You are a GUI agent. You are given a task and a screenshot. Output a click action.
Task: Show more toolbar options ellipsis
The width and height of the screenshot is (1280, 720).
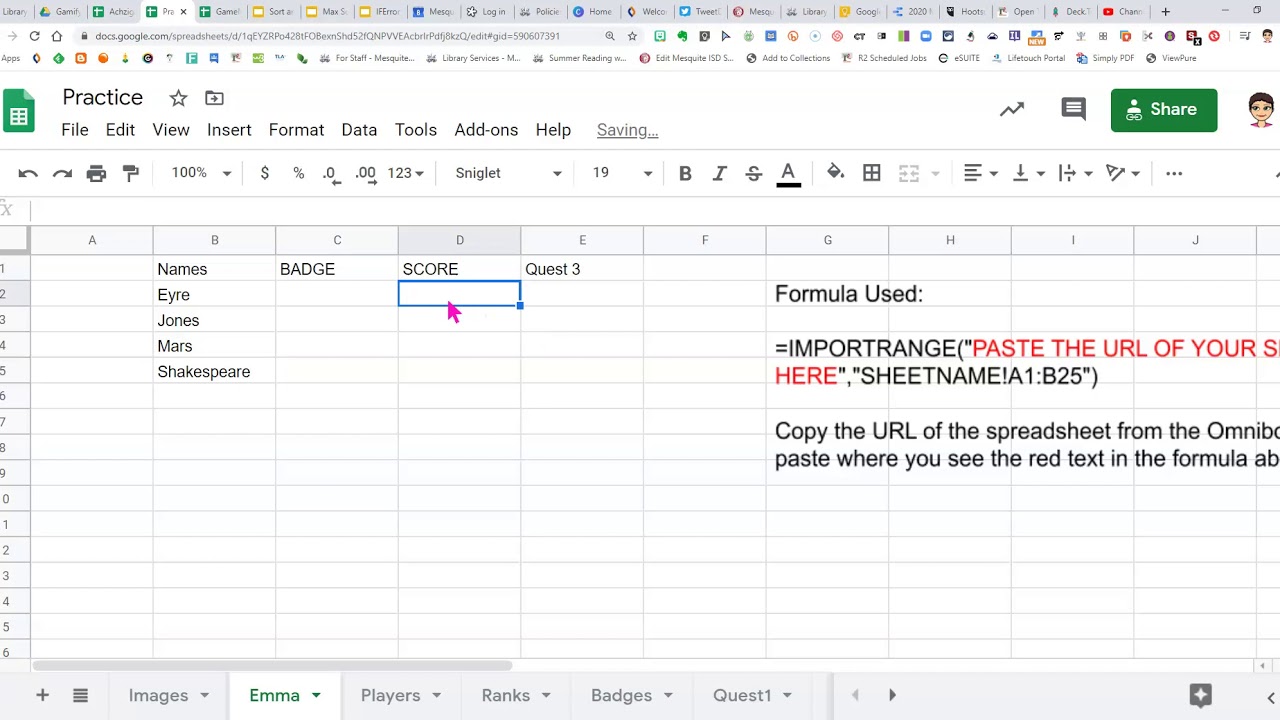point(1174,173)
